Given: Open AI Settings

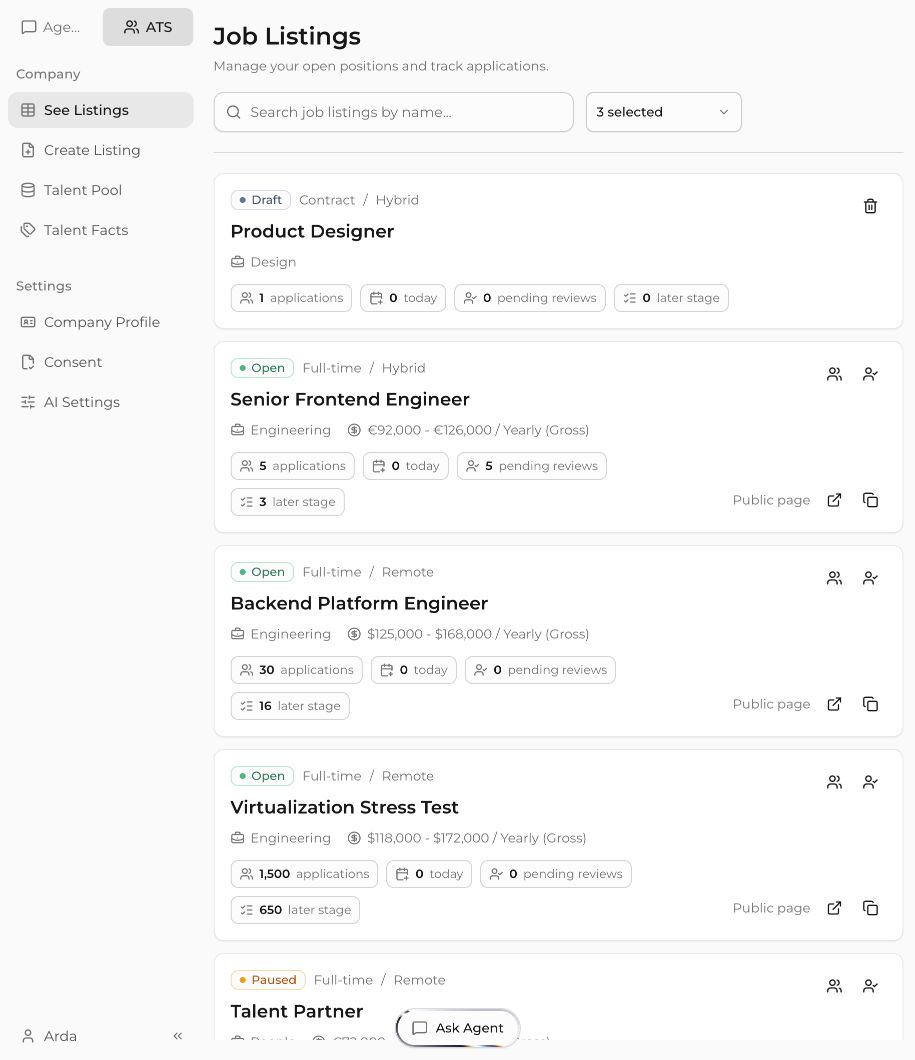Looking at the screenshot, I should pos(101,402).
